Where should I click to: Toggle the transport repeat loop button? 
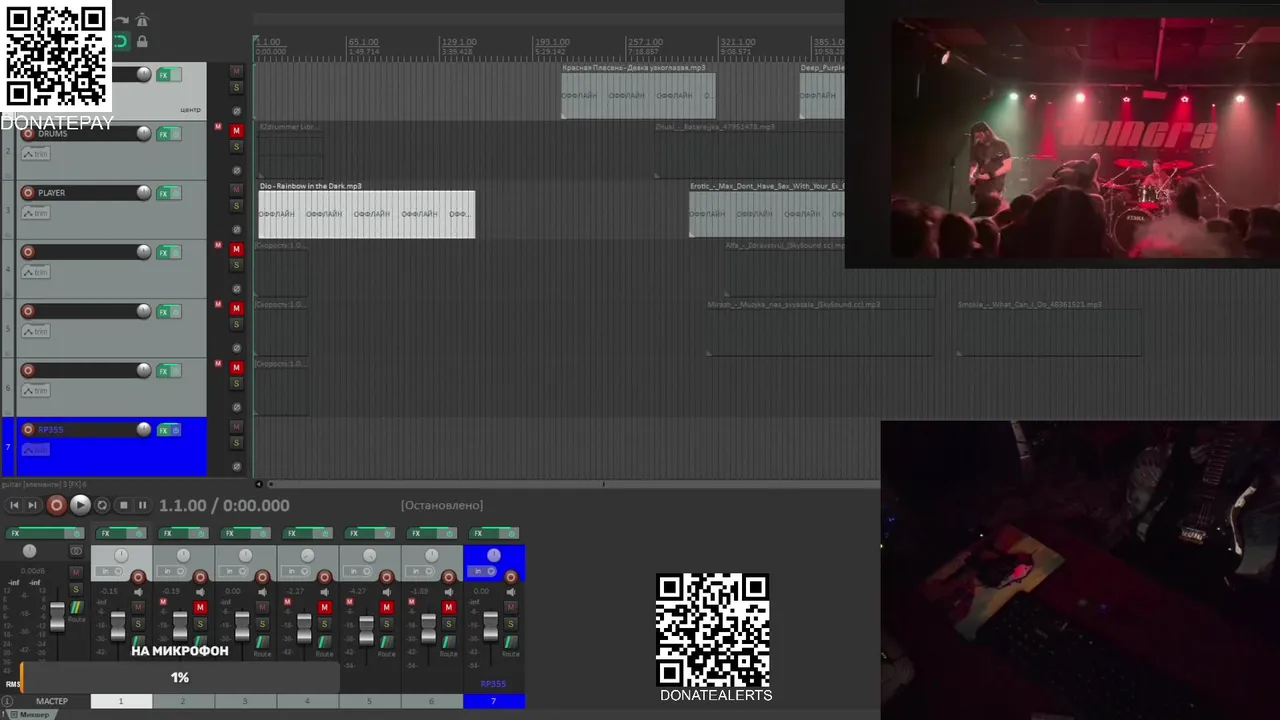pos(102,506)
